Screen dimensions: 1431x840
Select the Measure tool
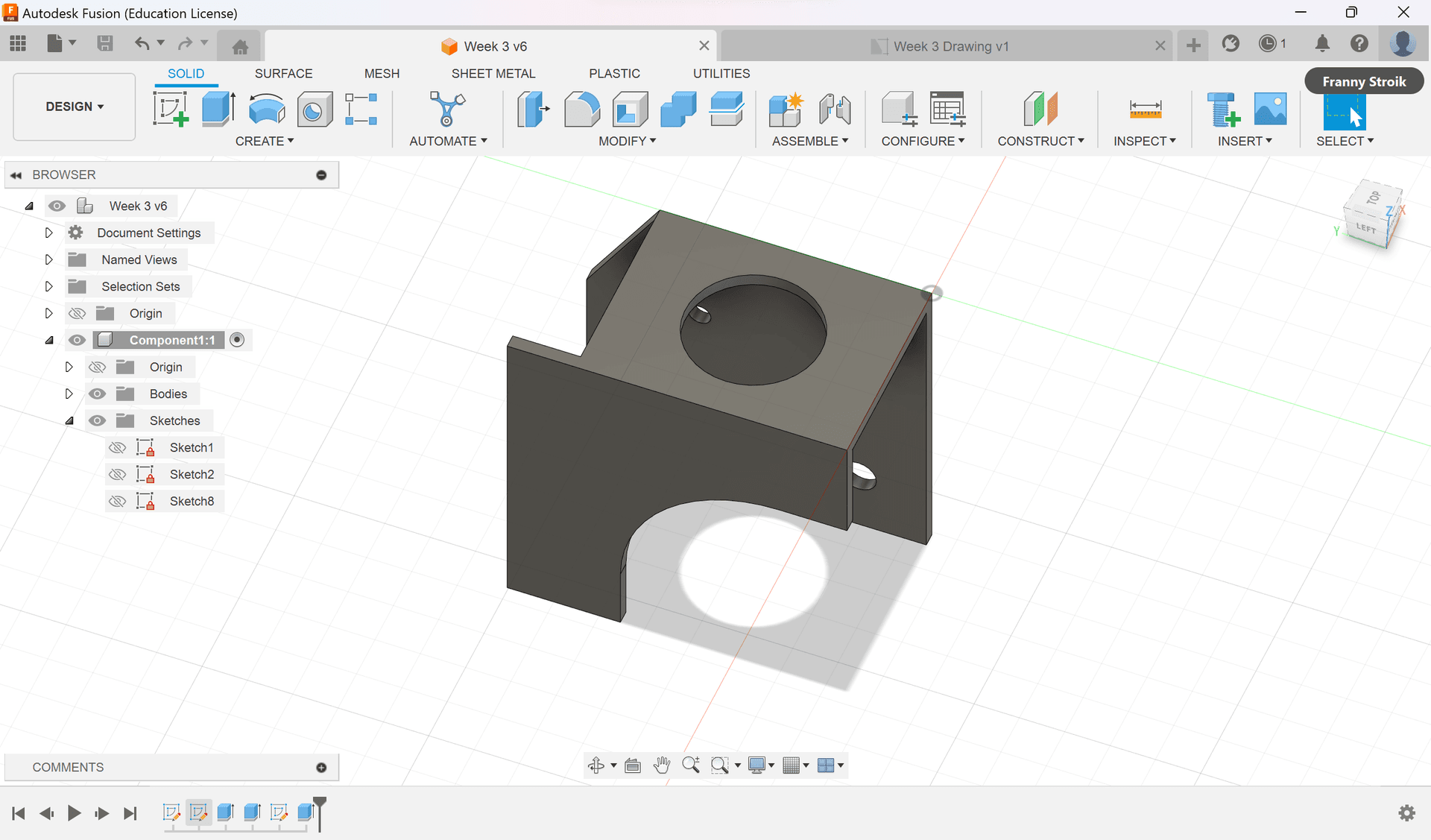click(x=1146, y=109)
